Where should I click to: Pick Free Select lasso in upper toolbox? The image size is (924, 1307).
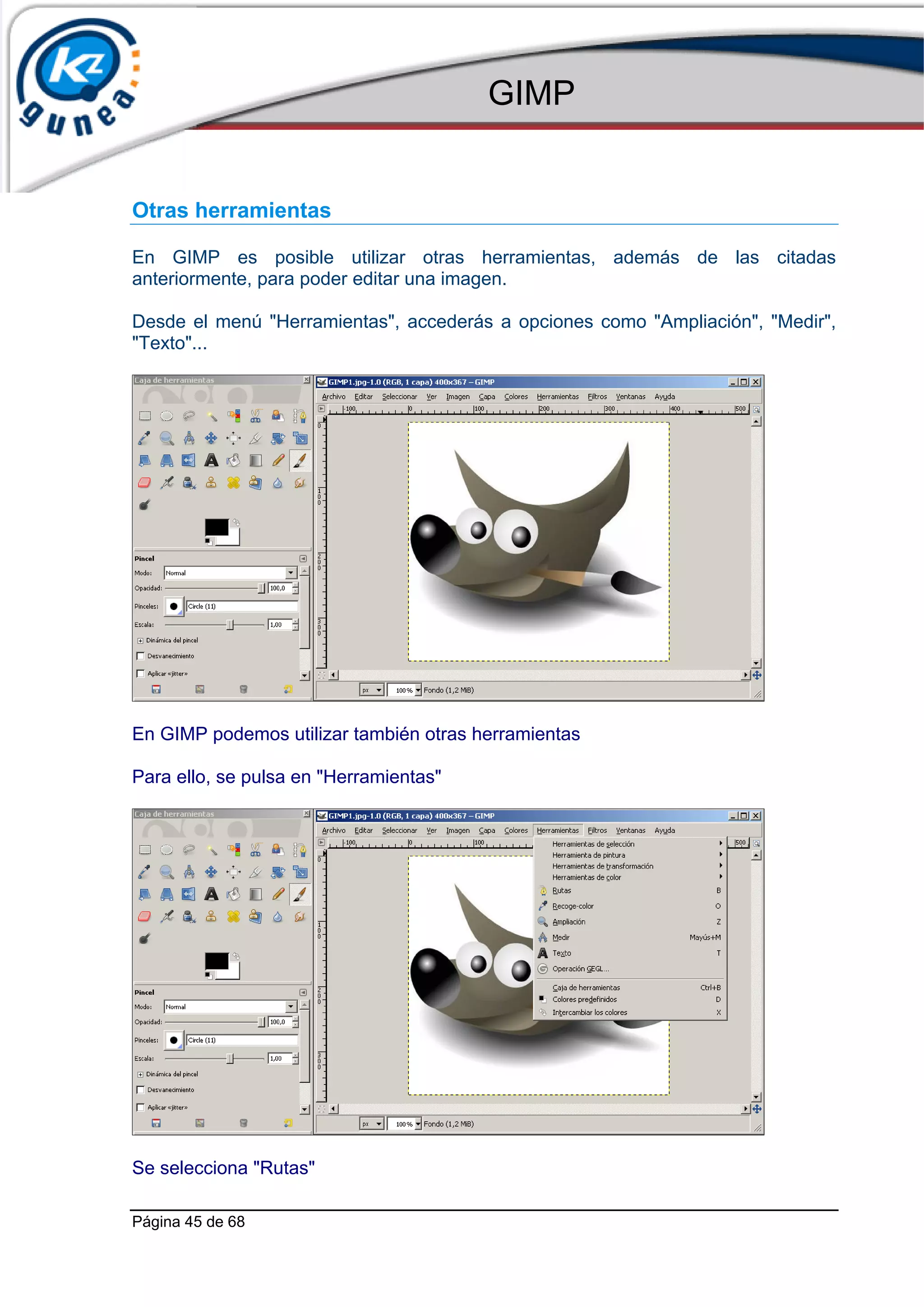pyautogui.click(x=189, y=416)
